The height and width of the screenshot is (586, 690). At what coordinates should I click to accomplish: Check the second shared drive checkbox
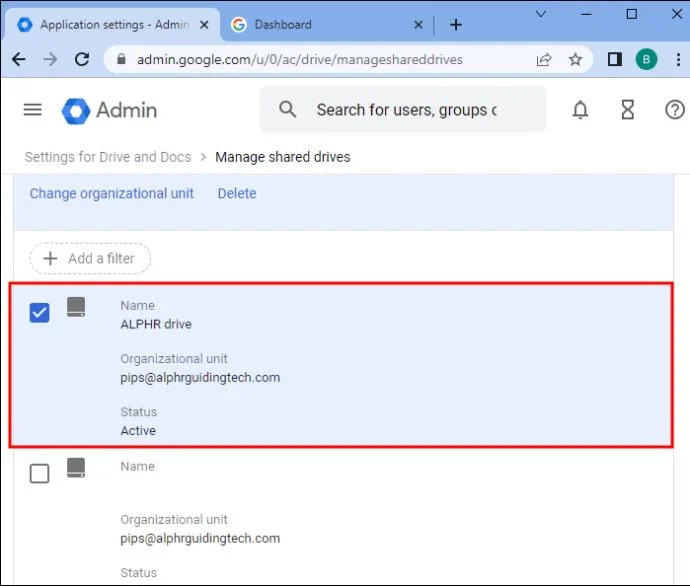[39, 474]
